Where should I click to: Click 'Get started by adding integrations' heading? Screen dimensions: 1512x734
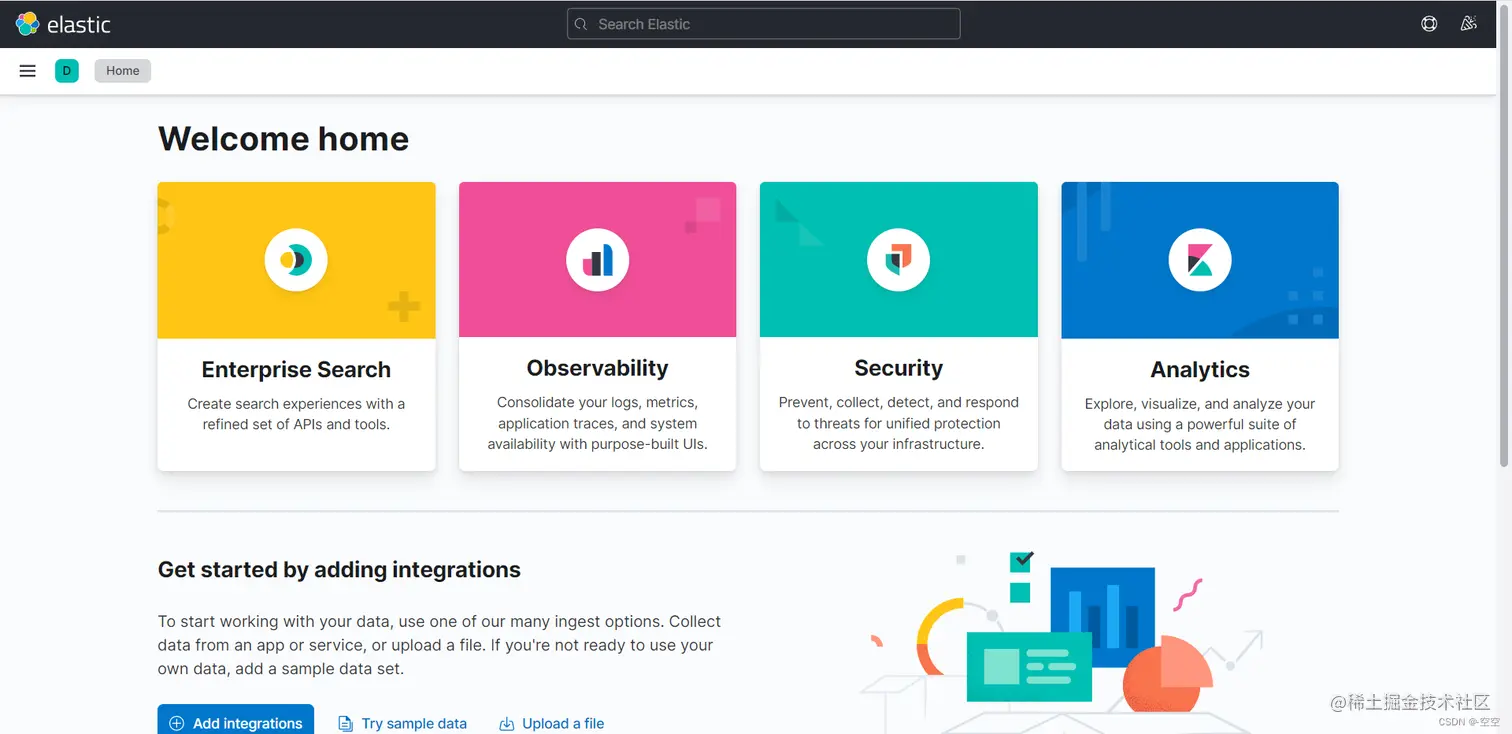pos(339,570)
